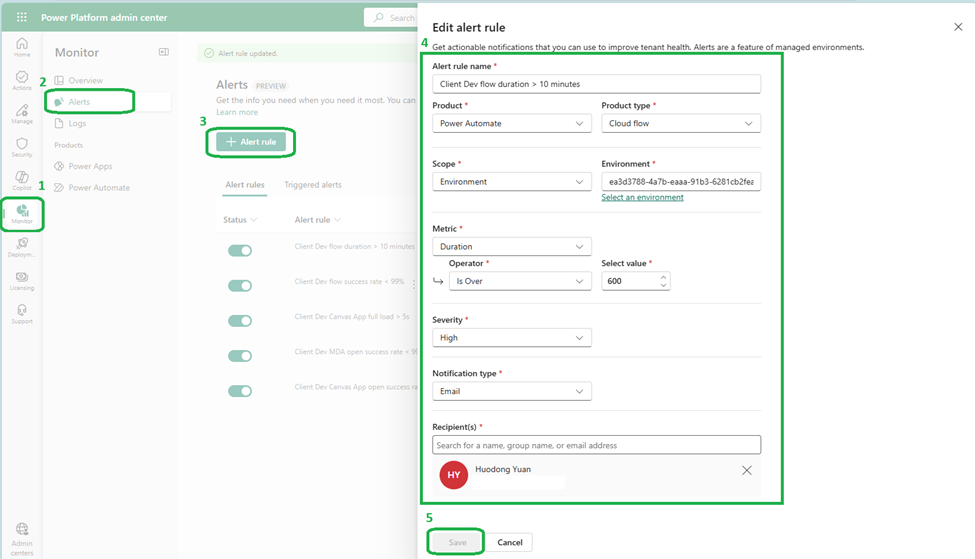Click the Alert rule name field

tap(596, 84)
